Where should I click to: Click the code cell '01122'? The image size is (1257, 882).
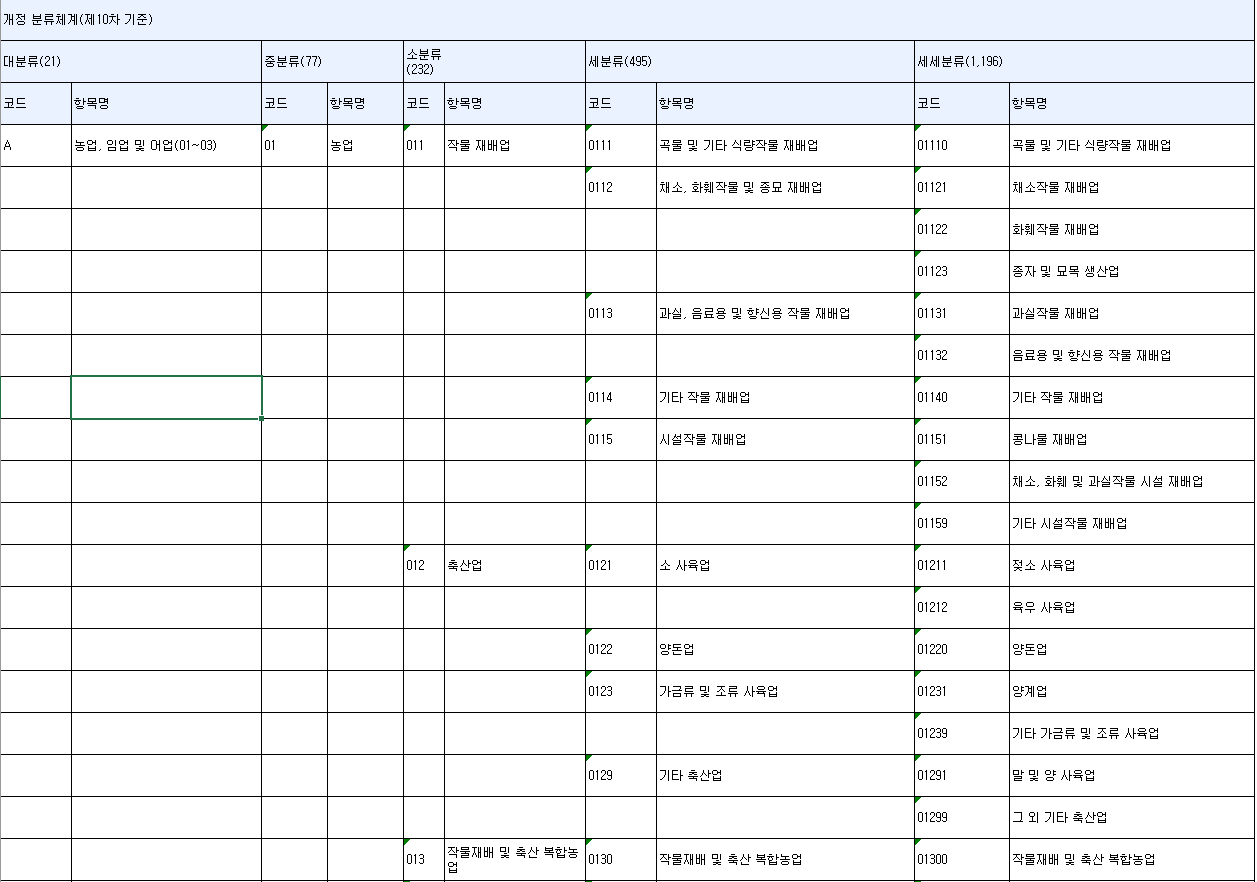pos(962,229)
